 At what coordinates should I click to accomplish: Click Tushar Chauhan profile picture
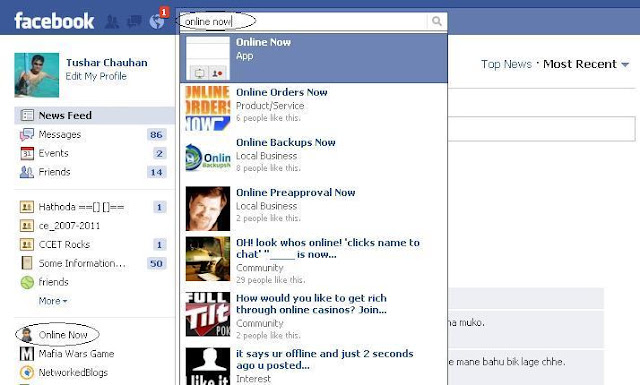[37, 75]
